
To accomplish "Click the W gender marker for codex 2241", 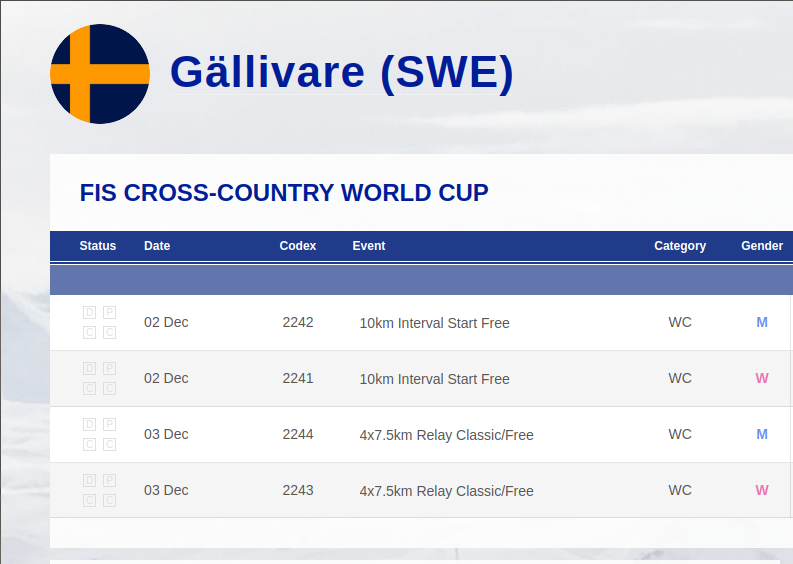I will (762, 378).
